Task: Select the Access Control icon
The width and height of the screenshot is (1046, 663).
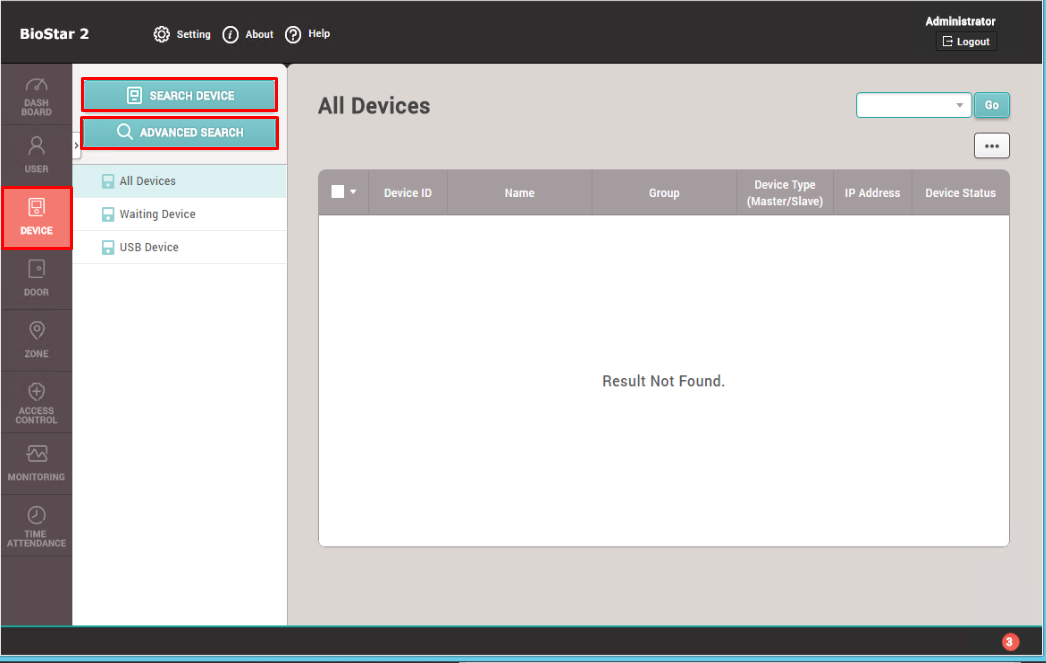Action: [36, 402]
